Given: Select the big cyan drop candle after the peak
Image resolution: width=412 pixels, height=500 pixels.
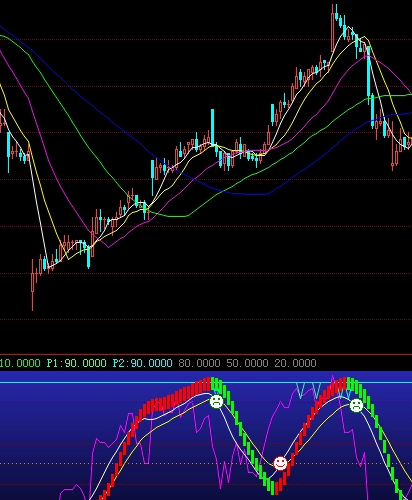Looking at the screenshot, I should point(369,72).
